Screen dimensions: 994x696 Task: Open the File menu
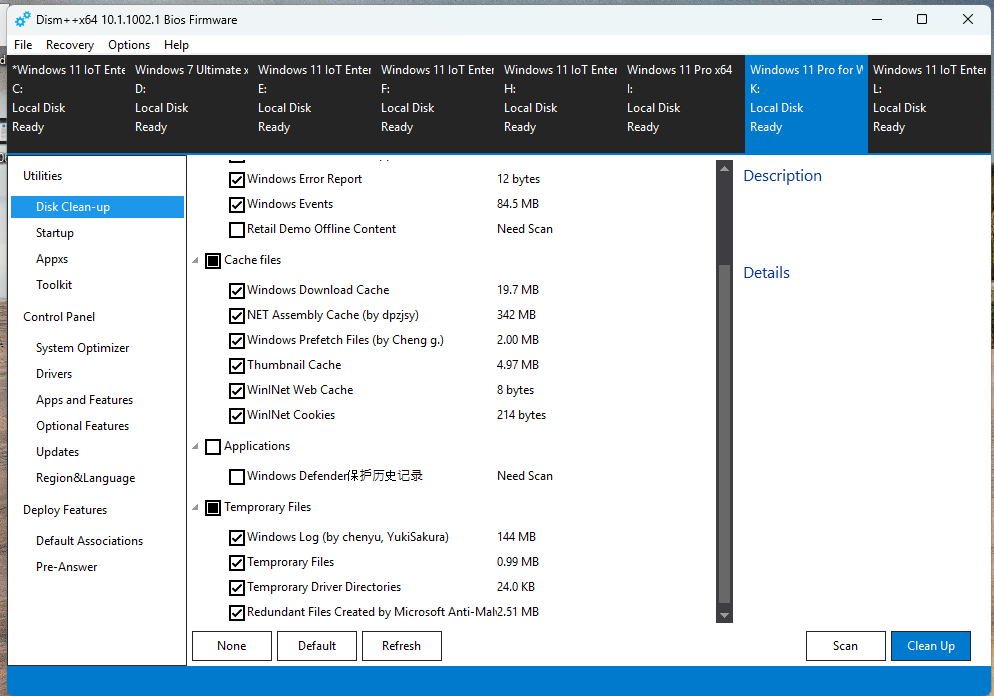pyautogui.click(x=23, y=45)
